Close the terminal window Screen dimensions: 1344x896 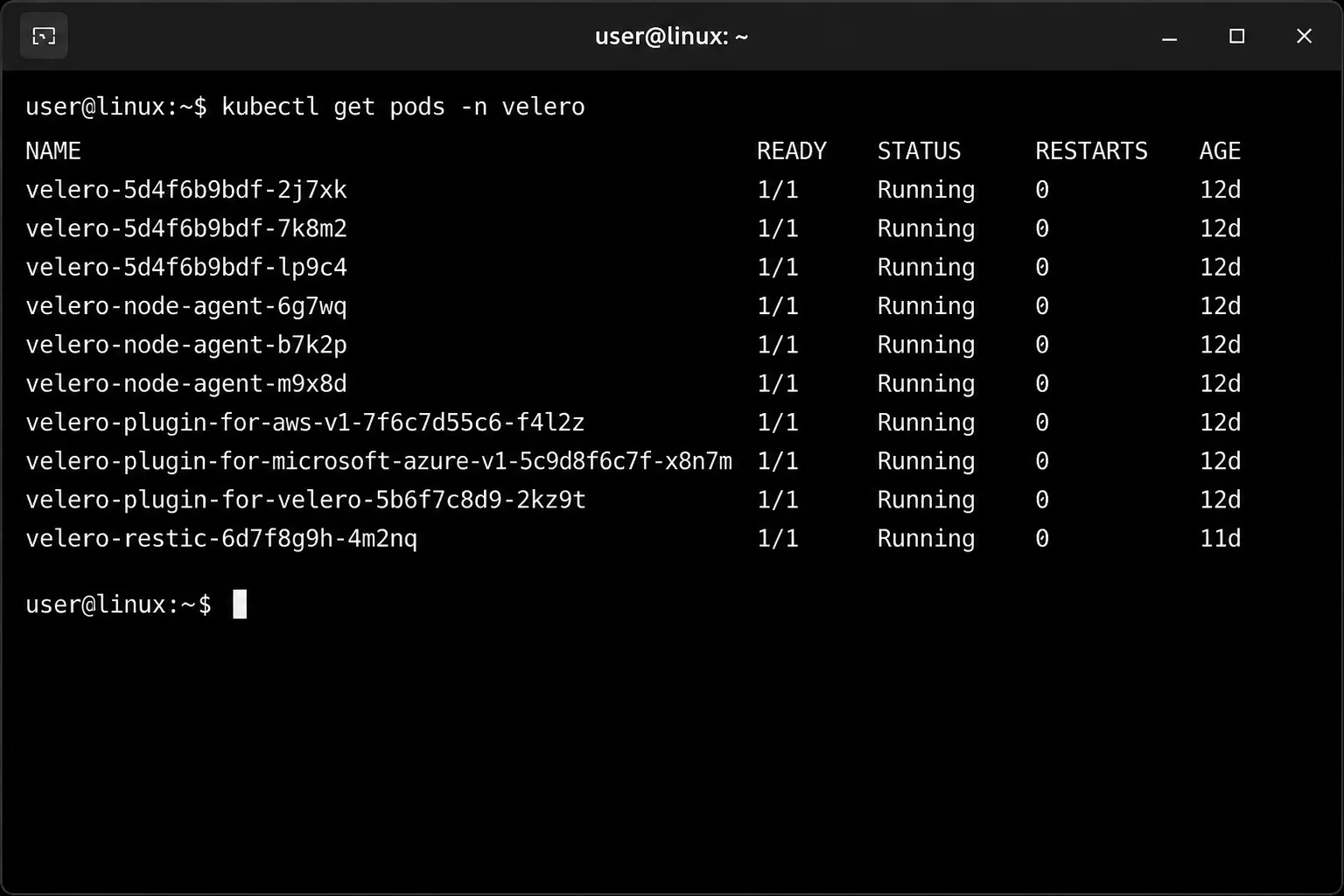click(x=1304, y=36)
